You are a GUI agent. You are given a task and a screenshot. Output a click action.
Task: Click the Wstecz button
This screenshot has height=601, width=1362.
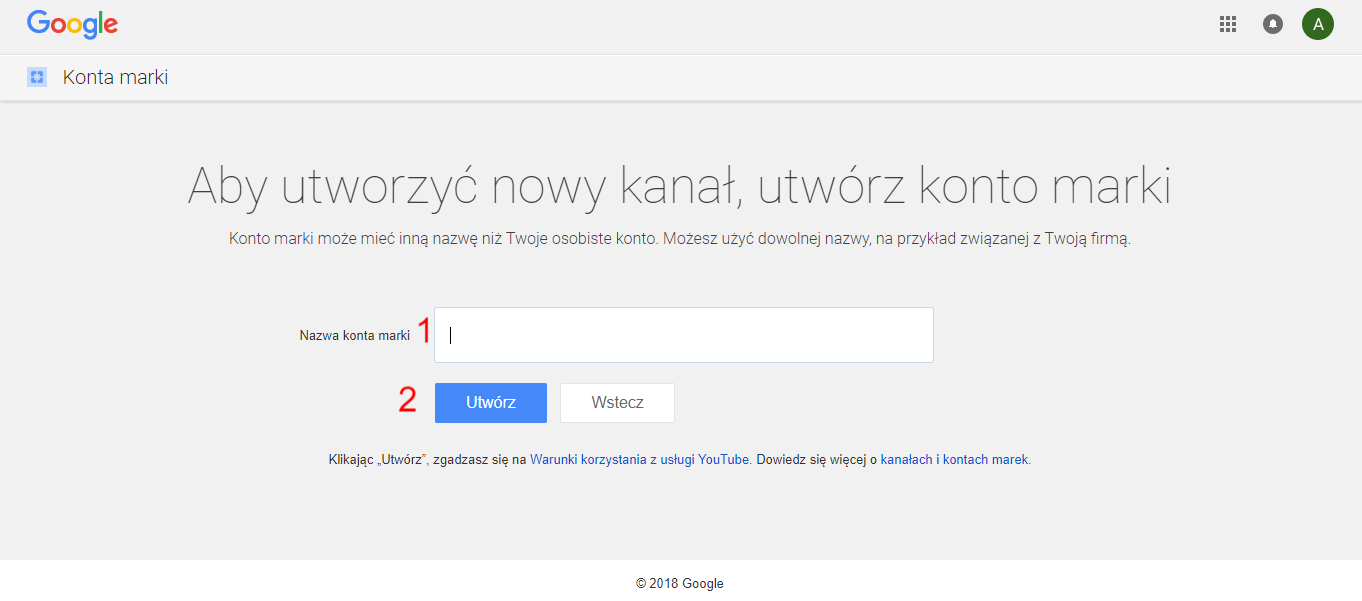click(x=617, y=403)
